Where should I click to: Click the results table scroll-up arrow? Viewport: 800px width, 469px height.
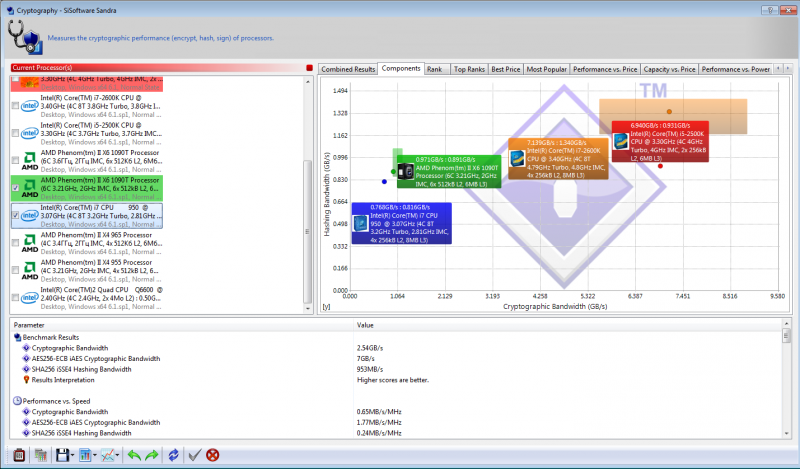(786, 324)
